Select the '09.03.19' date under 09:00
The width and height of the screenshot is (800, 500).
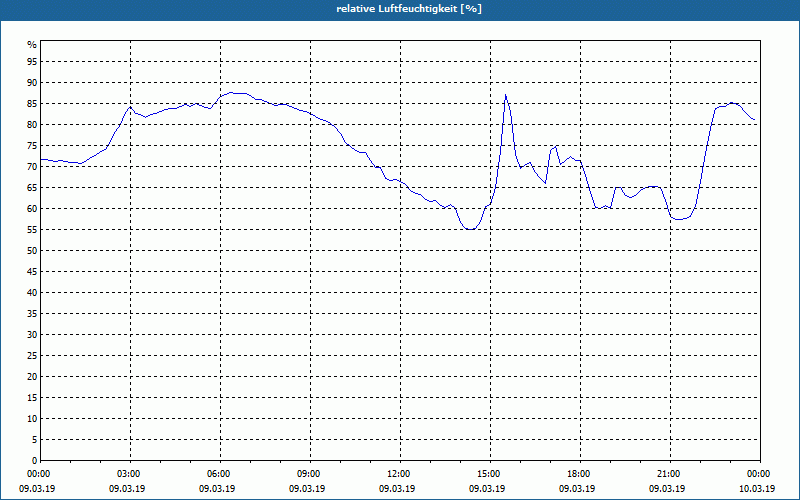tap(307, 489)
